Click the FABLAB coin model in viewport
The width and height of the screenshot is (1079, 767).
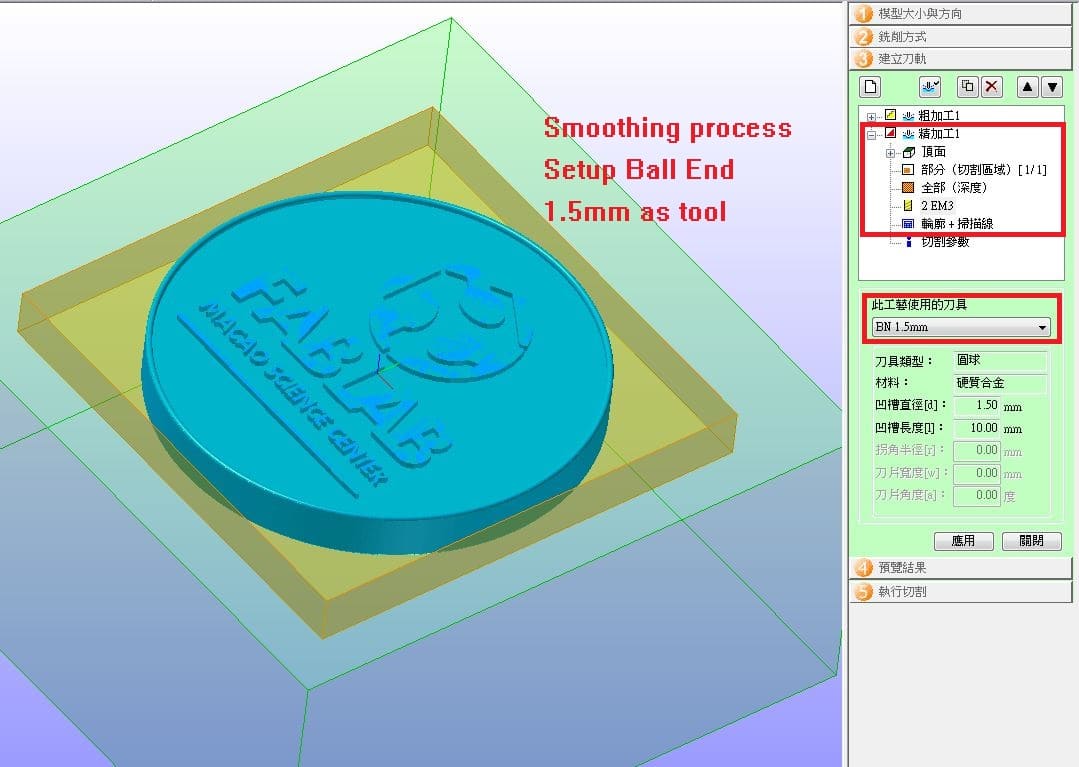tap(377, 371)
